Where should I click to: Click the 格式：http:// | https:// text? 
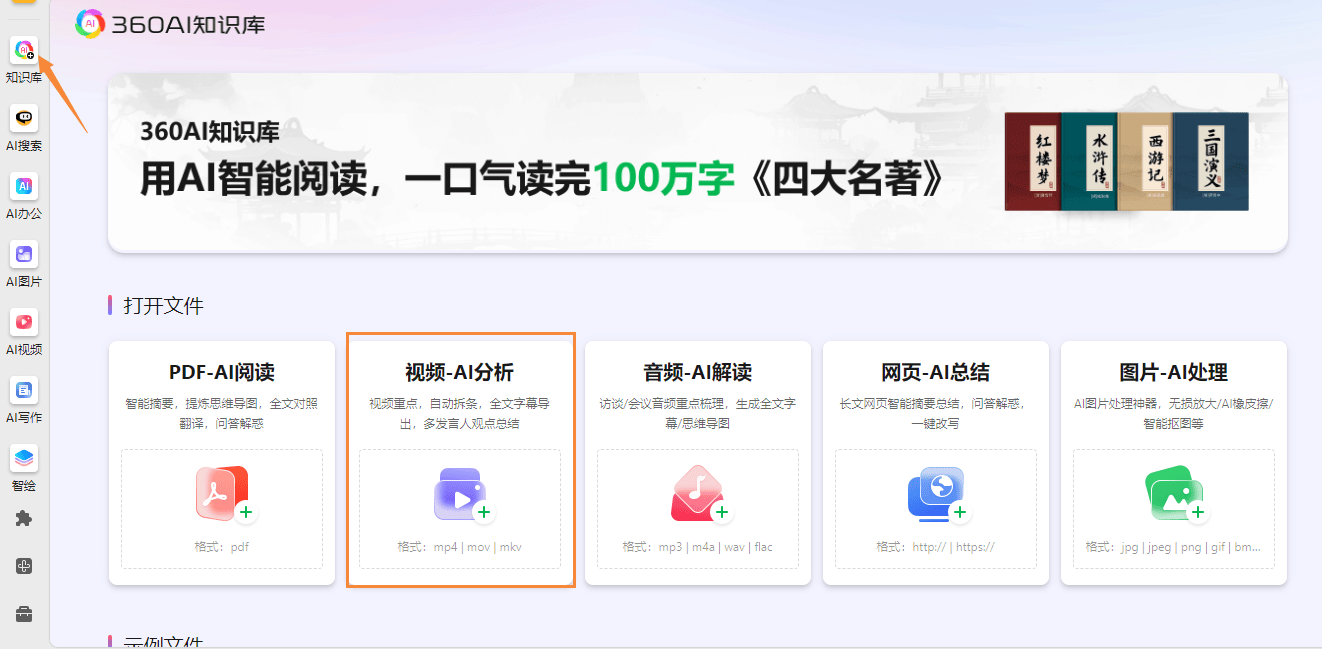pyautogui.click(x=936, y=547)
